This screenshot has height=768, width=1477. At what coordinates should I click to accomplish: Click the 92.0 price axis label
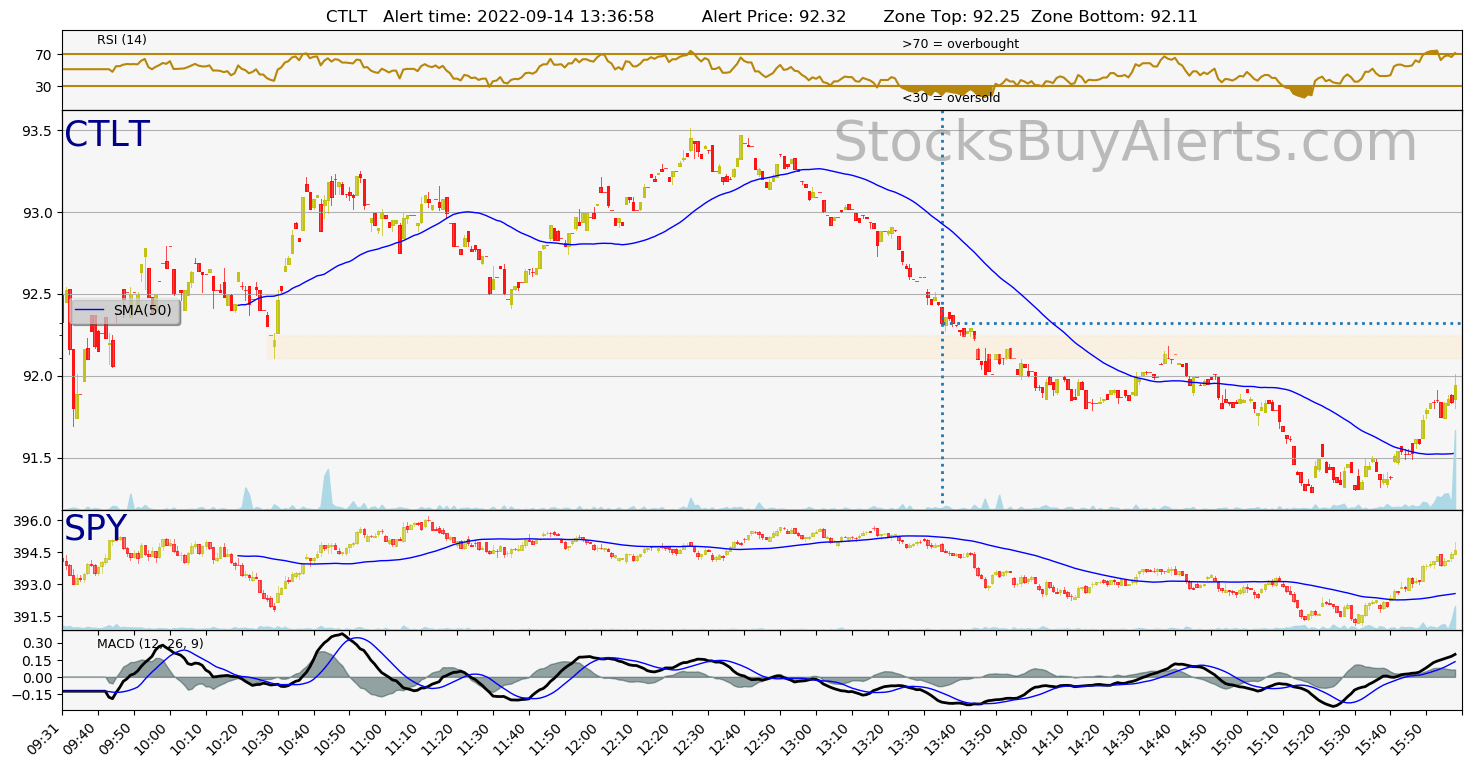[x=38, y=376]
